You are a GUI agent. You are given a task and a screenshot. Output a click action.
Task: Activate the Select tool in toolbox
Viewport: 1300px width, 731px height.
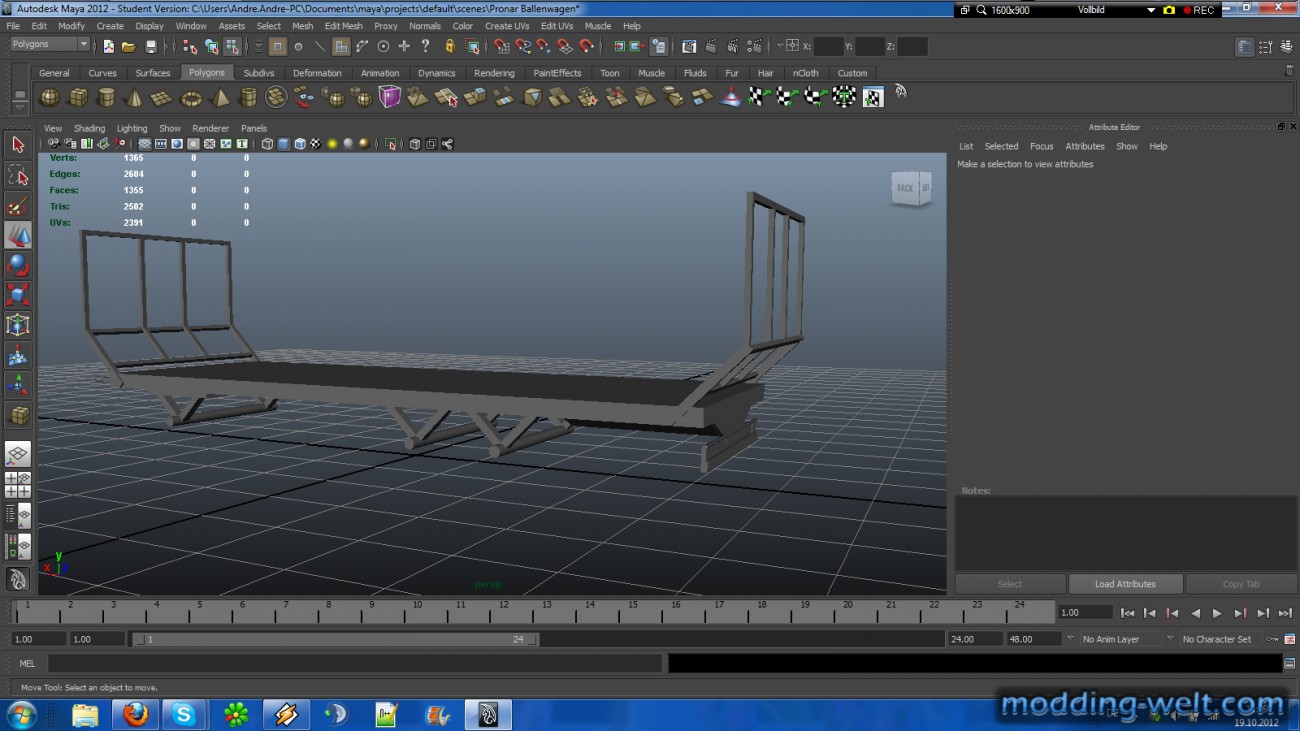point(18,145)
